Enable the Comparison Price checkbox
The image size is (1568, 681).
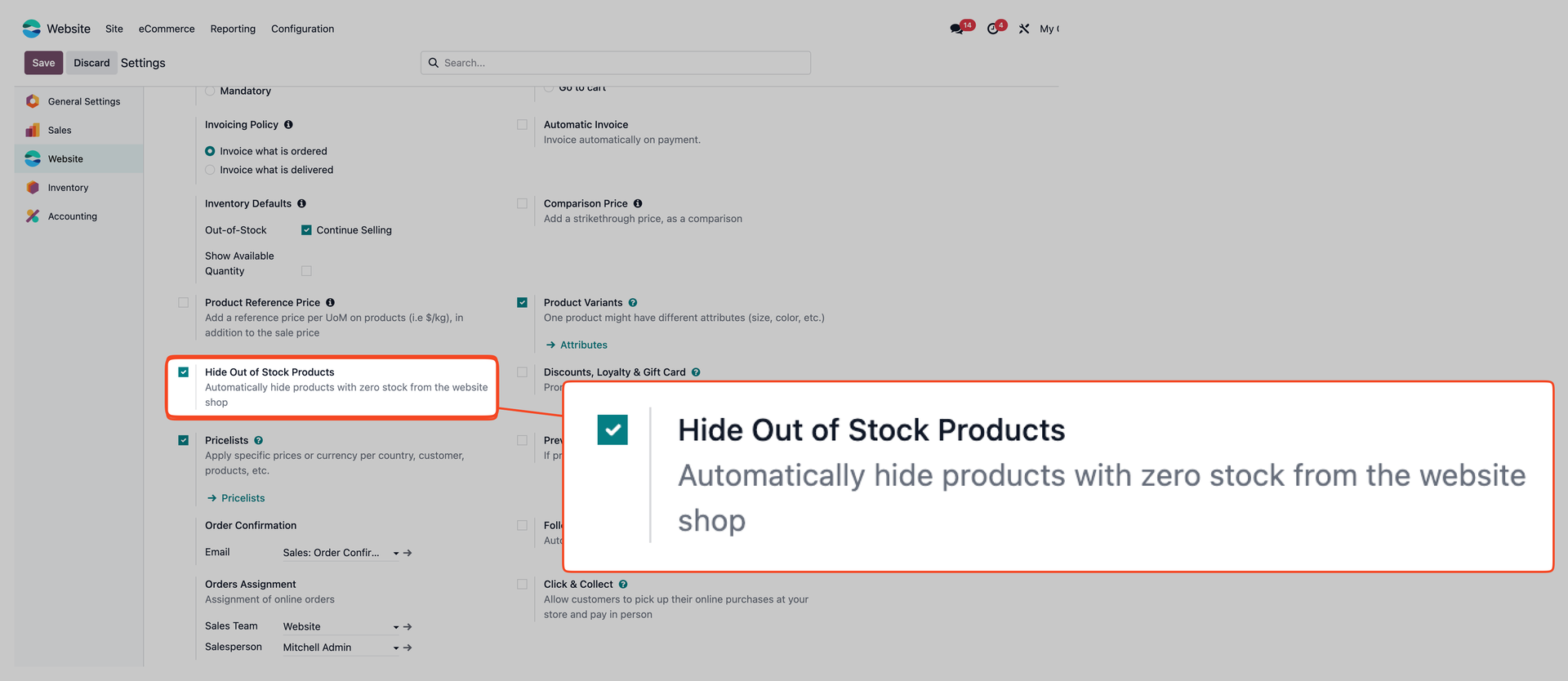tap(522, 203)
